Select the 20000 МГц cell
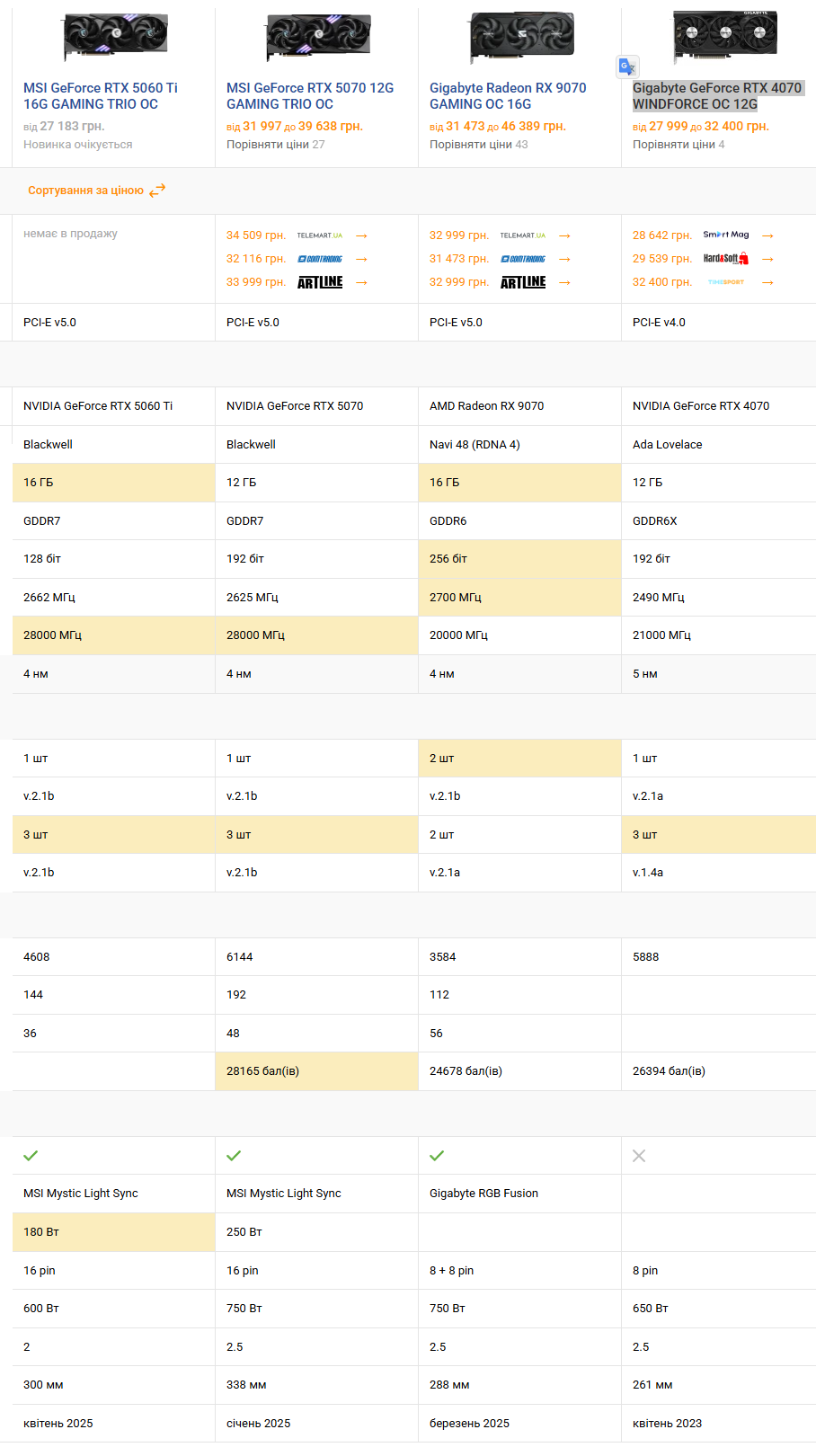This screenshot has width=816, height=1456. pos(520,635)
